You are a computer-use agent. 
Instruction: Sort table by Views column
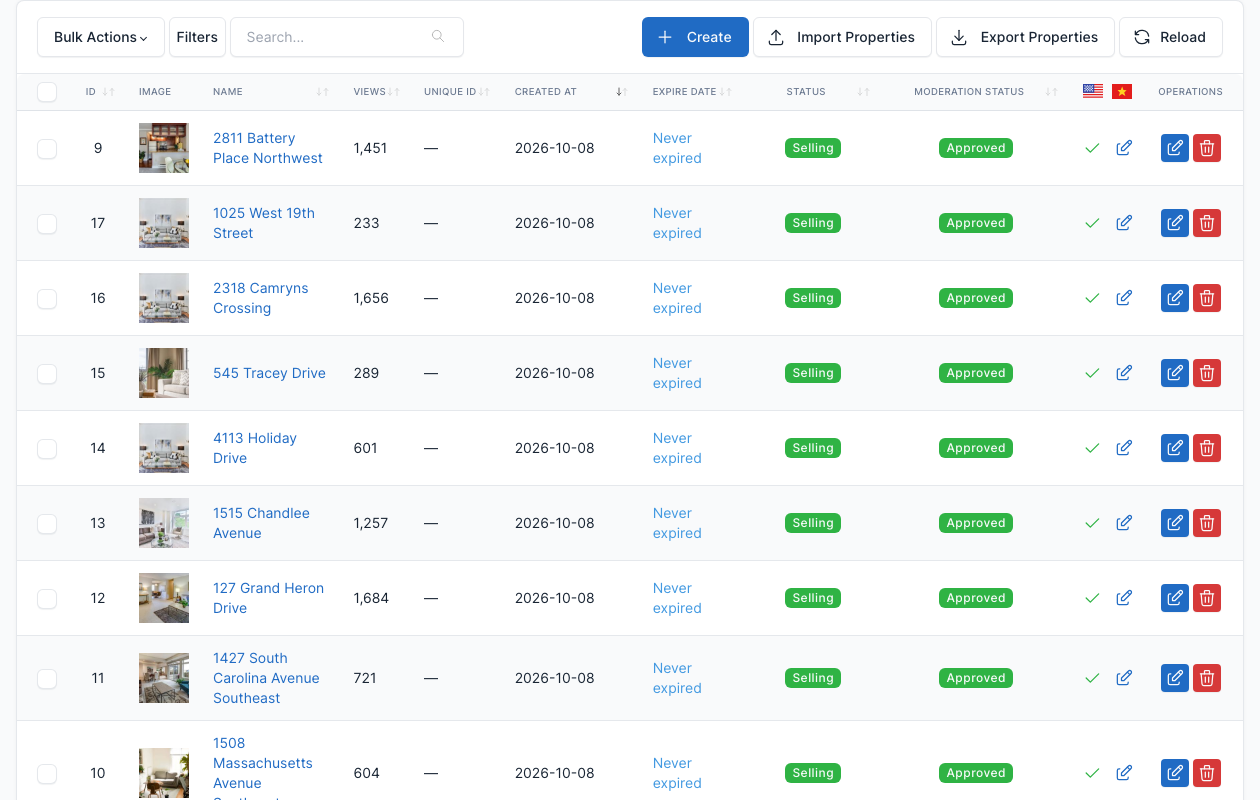tap(376, 91)
